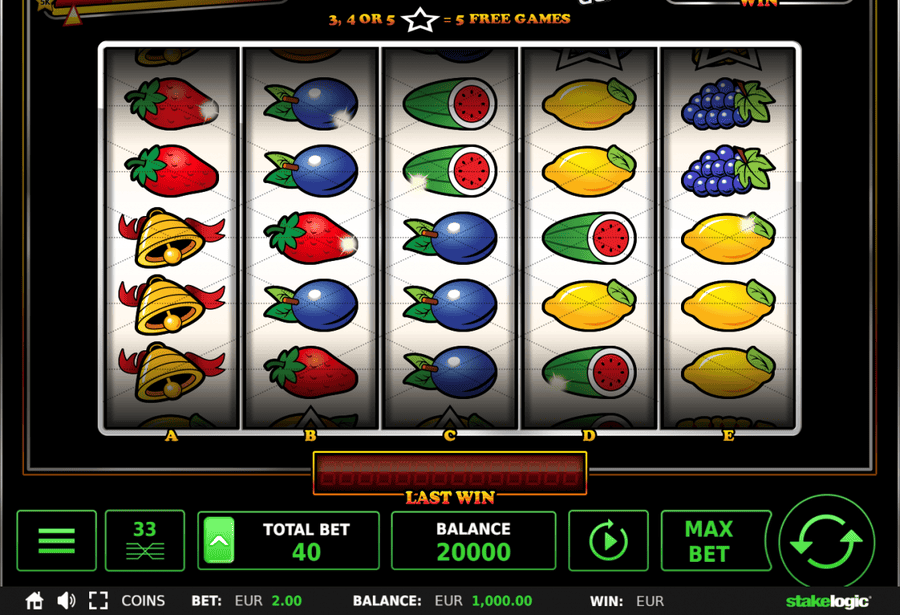The height and width of the screenshot is (615, 900).
Task: Spin the reels with the green spin button
Action: coord(827,541)
